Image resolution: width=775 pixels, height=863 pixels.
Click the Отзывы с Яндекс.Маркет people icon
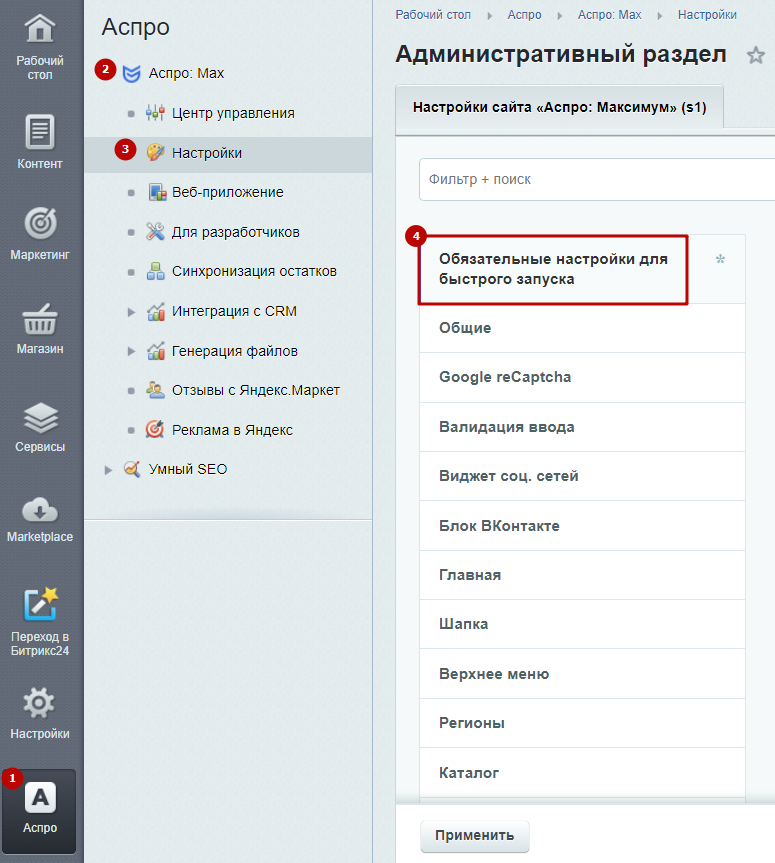(x=155, y=390)
